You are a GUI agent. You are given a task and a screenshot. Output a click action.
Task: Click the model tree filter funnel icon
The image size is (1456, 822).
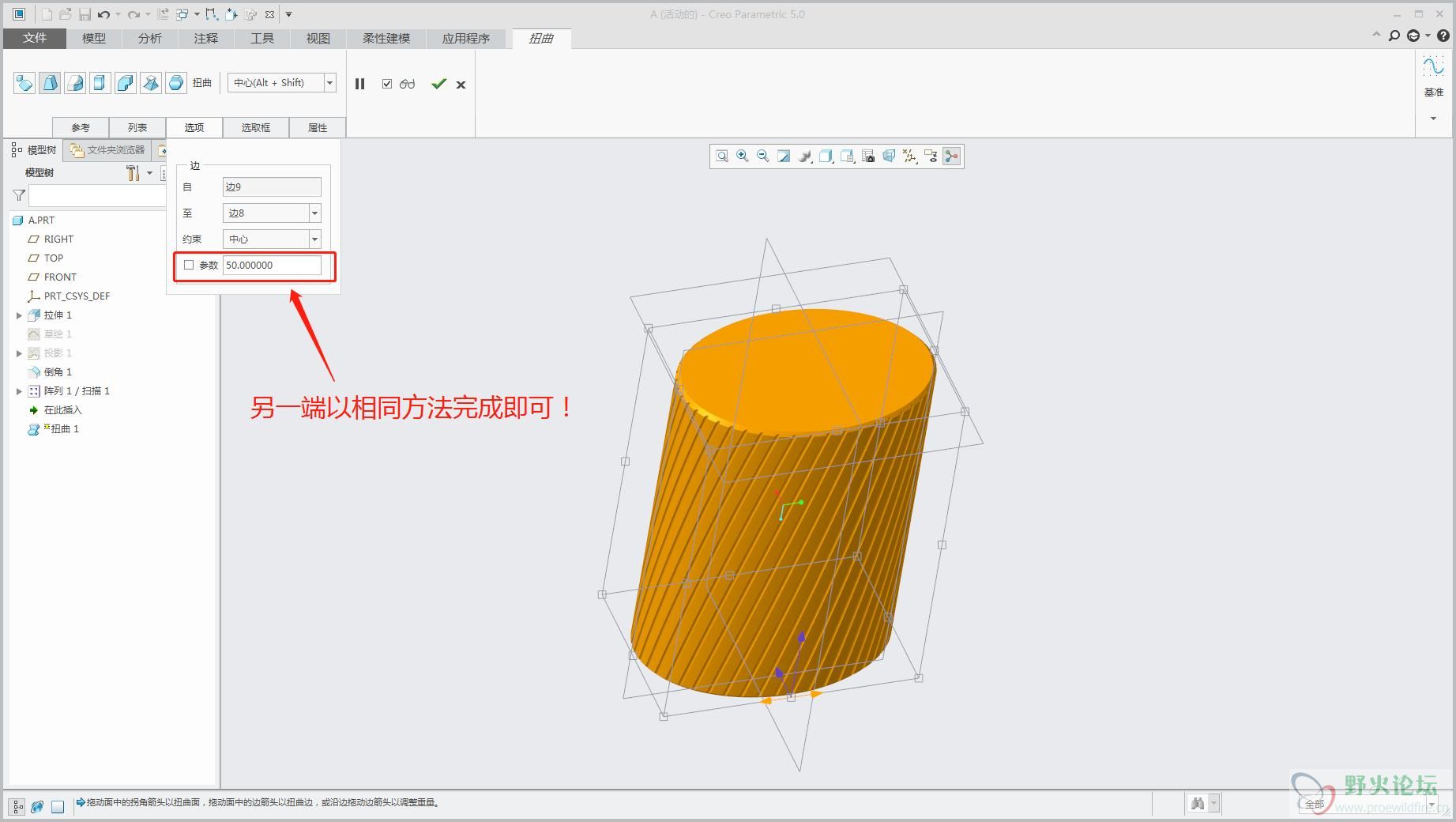tap(19, 195)
